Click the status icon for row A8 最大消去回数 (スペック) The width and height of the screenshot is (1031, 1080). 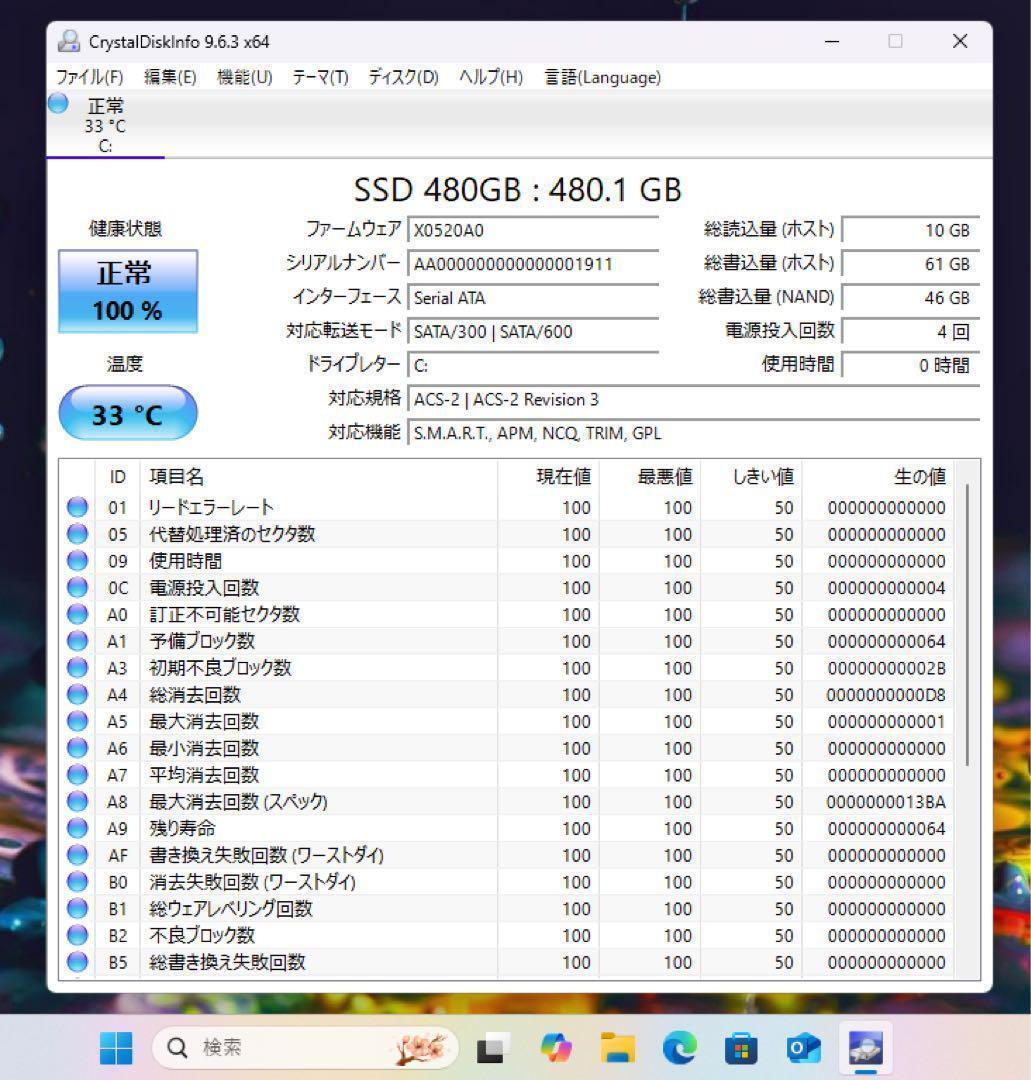[77, 802]
